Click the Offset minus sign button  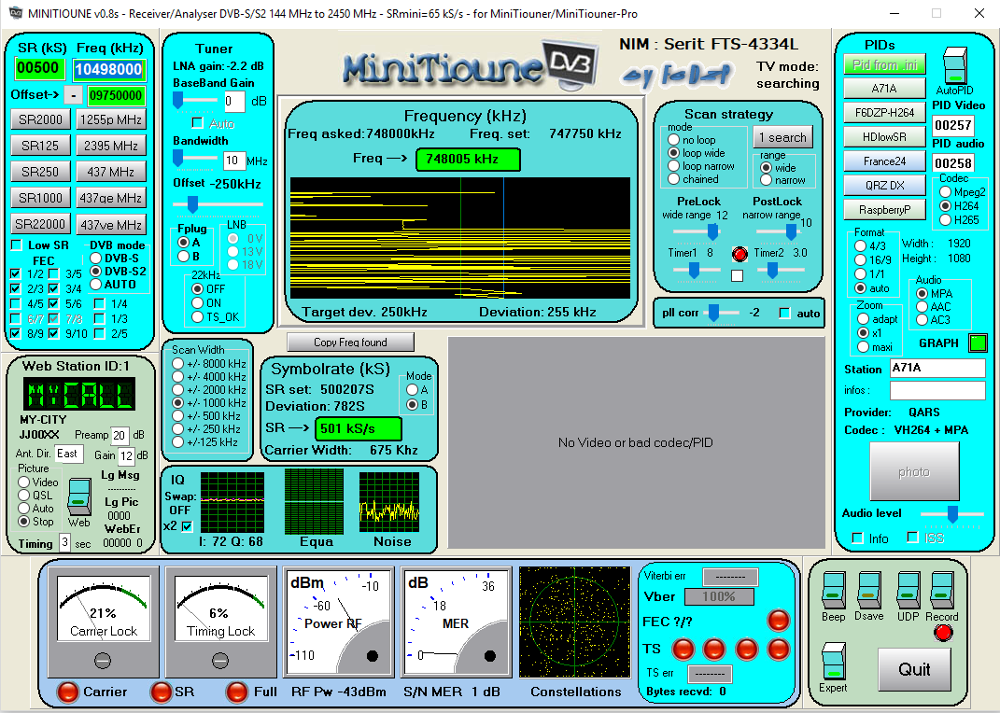pos(74,96)
